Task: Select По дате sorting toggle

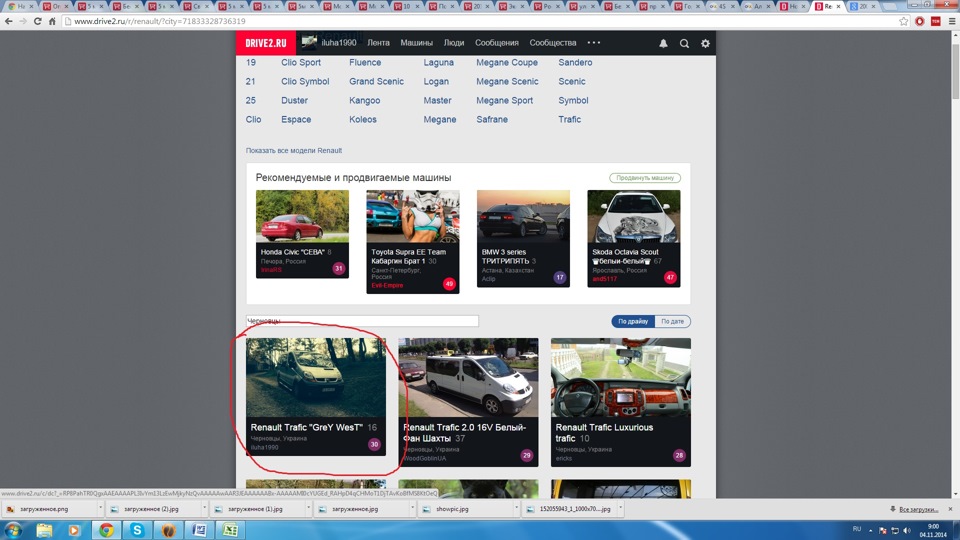Action: [672, 321]
